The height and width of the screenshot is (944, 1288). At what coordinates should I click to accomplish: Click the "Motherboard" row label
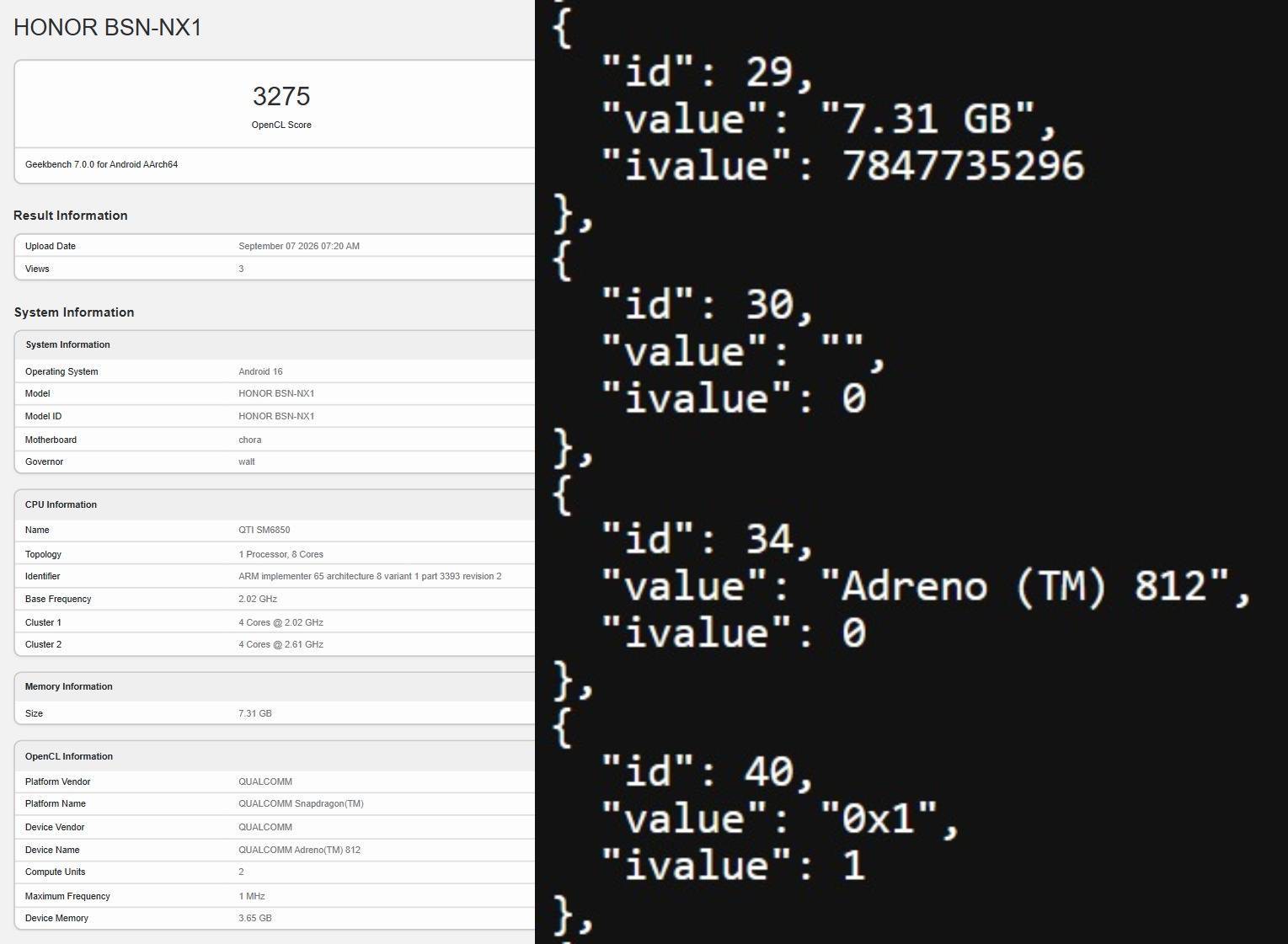[x=51, y=440]
